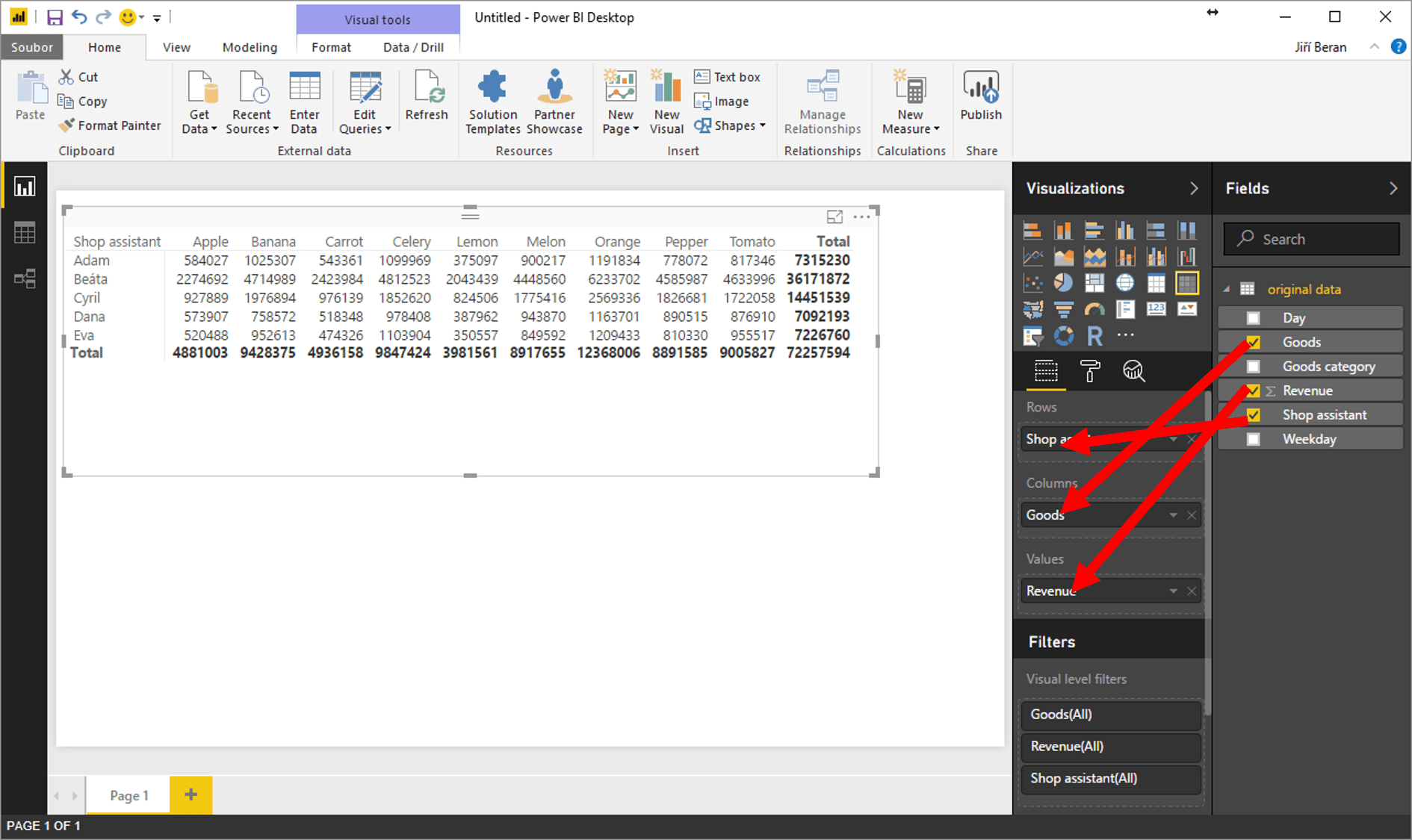1412x840 pixels.
Task: Choose the stacked area chart visualization
Action: 1094,258
